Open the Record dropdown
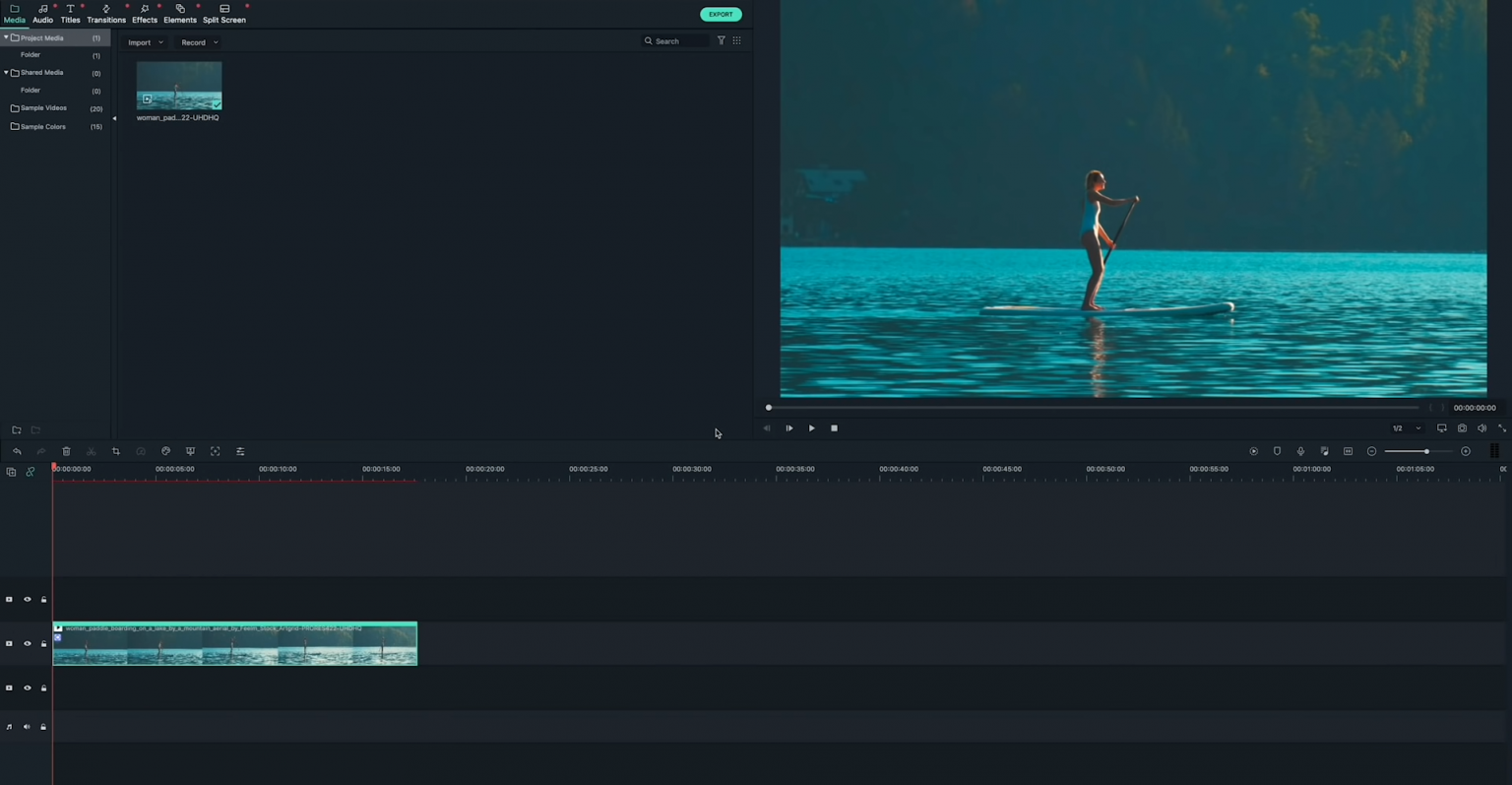This screenshot has width=1512, height=785. 199,42
